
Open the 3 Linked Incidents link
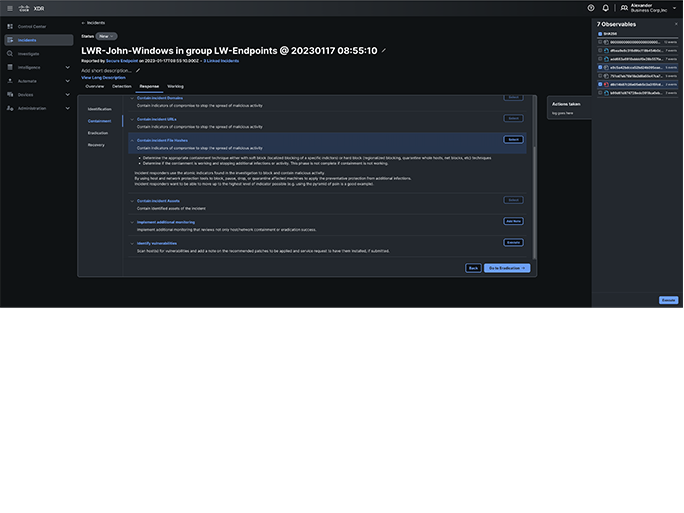[221, 61]
